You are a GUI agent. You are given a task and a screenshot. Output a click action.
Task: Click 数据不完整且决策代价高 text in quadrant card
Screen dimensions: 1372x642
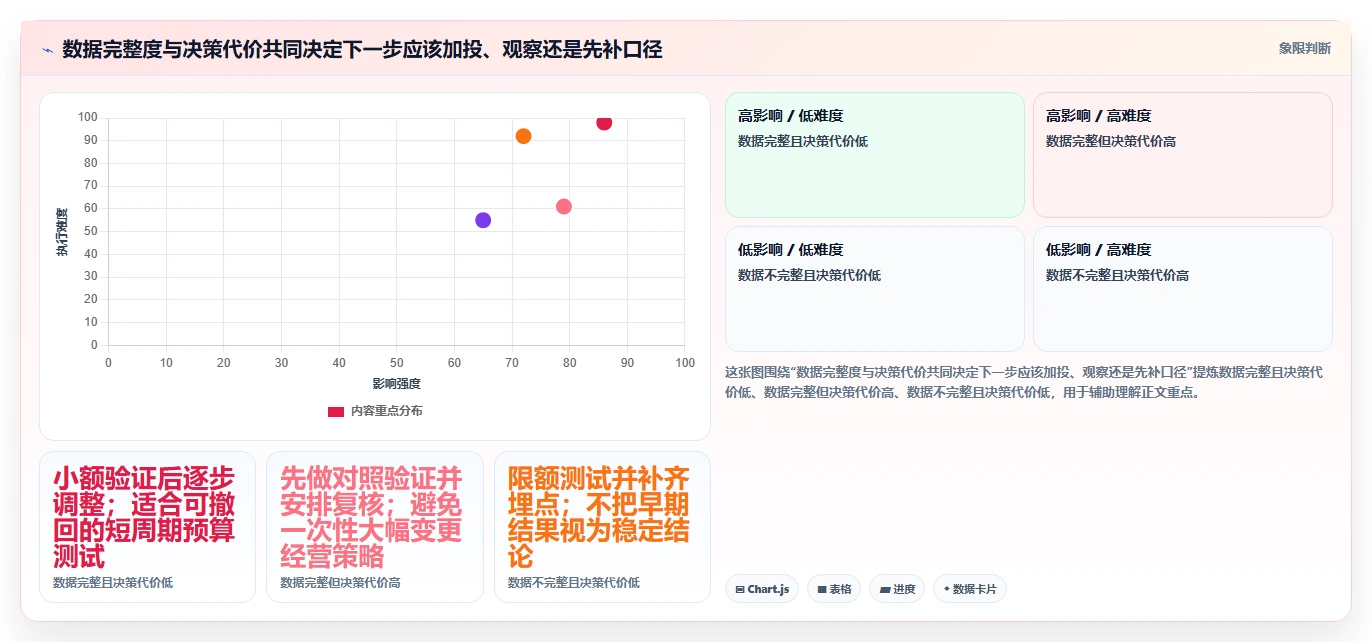pyautogui.click(x=1117, y=275)
